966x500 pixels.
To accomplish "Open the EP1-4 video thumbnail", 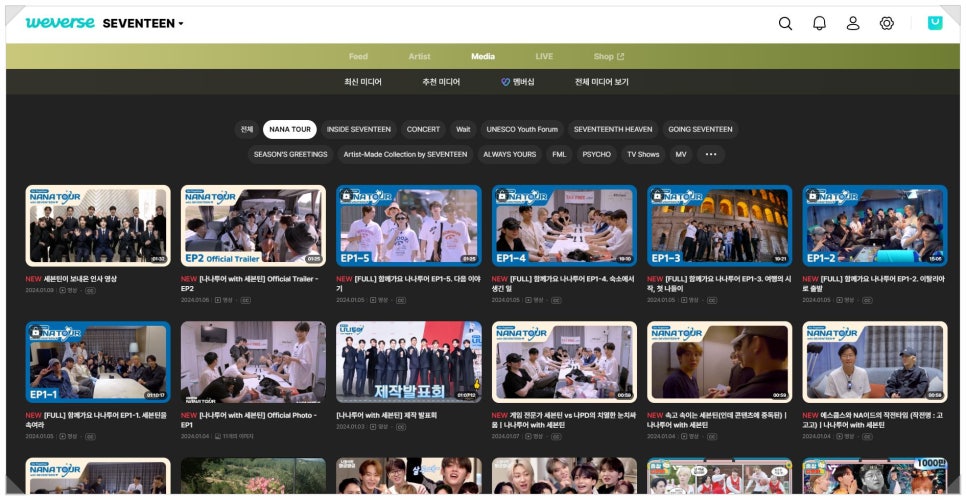I will [x=564, y=226].
